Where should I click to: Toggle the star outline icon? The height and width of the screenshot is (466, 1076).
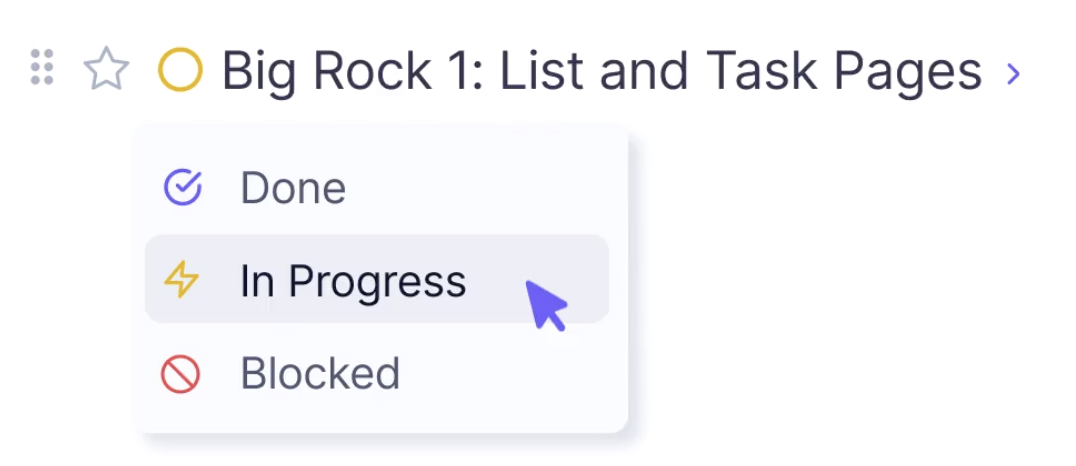[106, 69]
